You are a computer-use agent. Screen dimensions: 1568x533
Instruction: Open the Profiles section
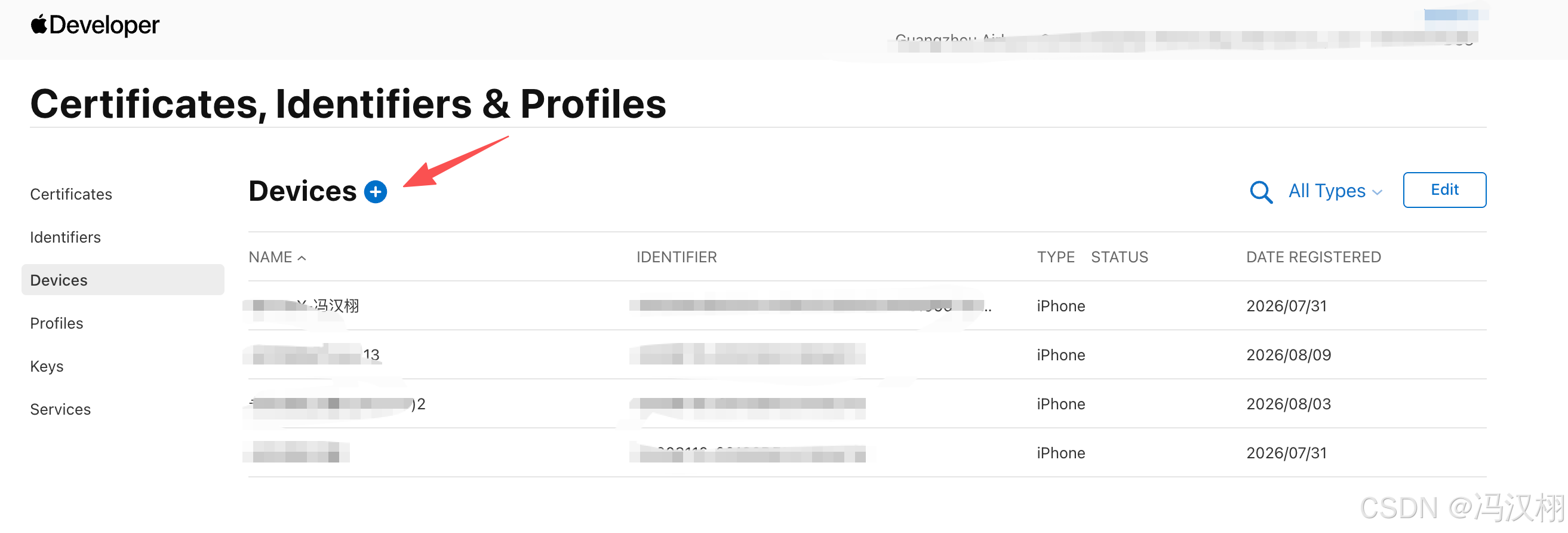tap(57, 323)
